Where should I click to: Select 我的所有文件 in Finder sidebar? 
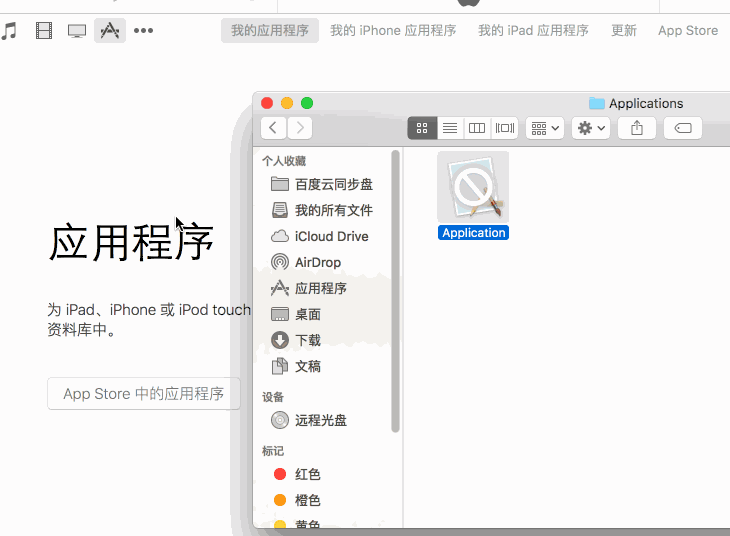coord(323,210)
